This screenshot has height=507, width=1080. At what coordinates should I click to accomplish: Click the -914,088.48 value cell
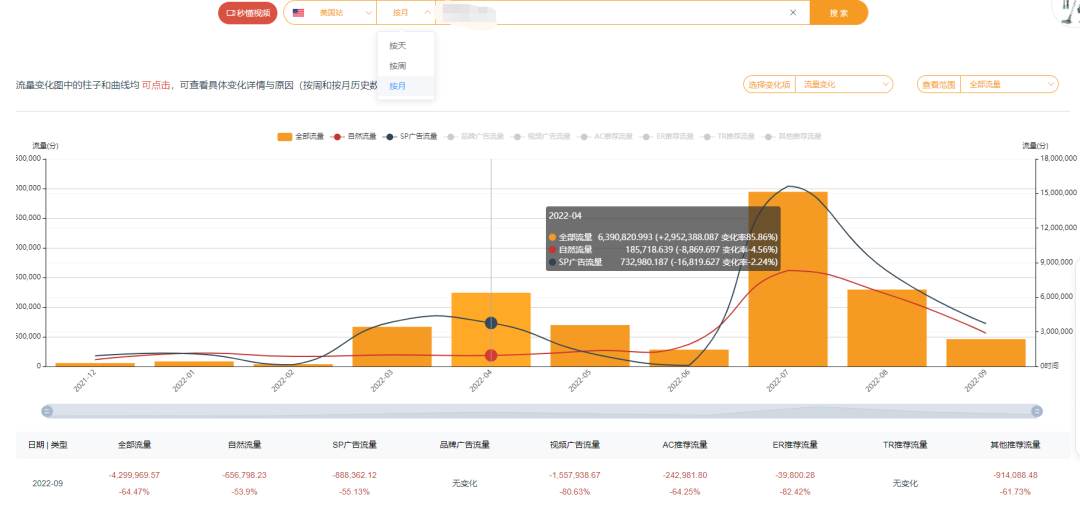click(x=1015, y=475)
